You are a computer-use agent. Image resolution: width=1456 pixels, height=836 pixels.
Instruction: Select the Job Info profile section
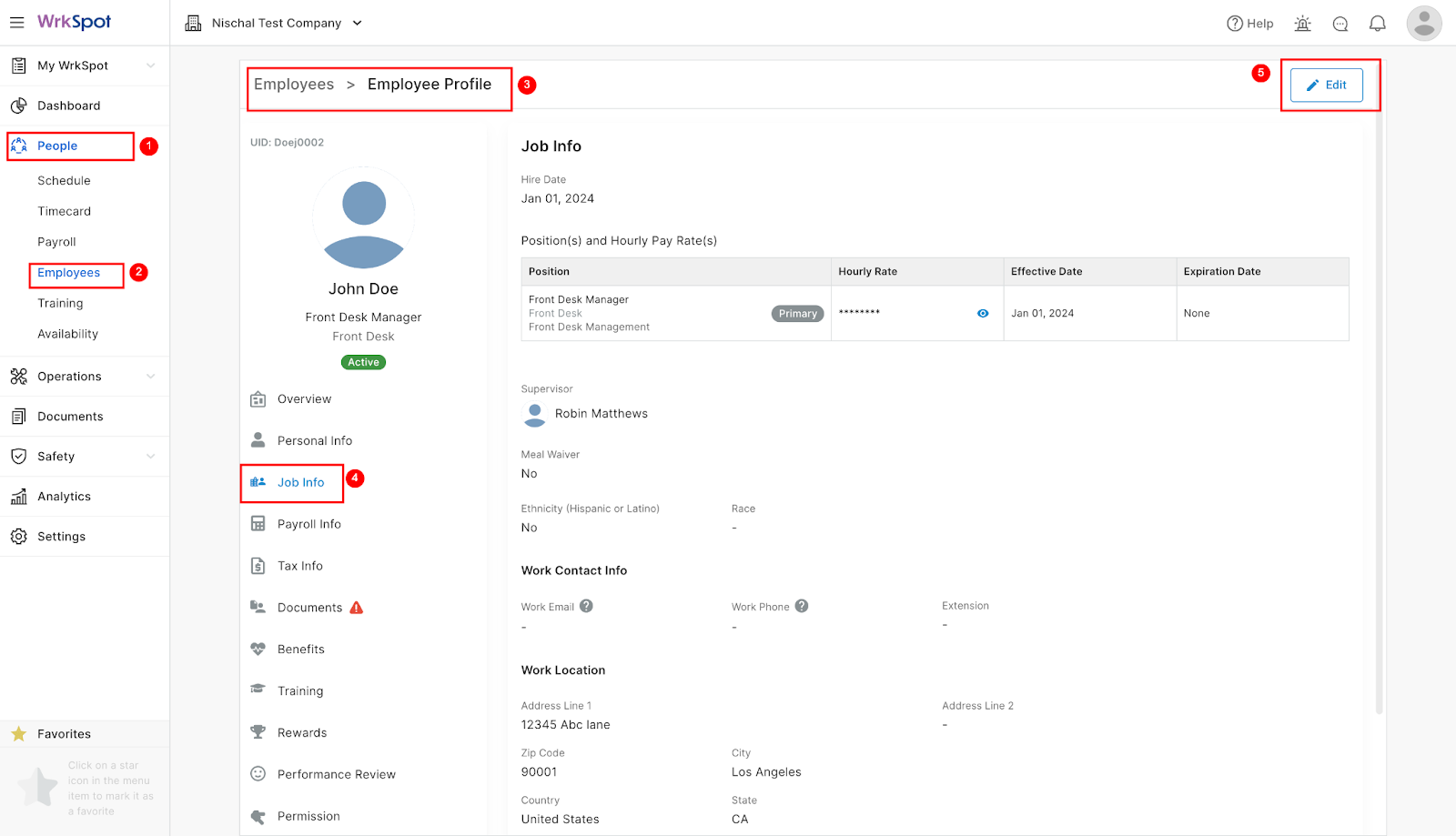click(x=300, y=482)
